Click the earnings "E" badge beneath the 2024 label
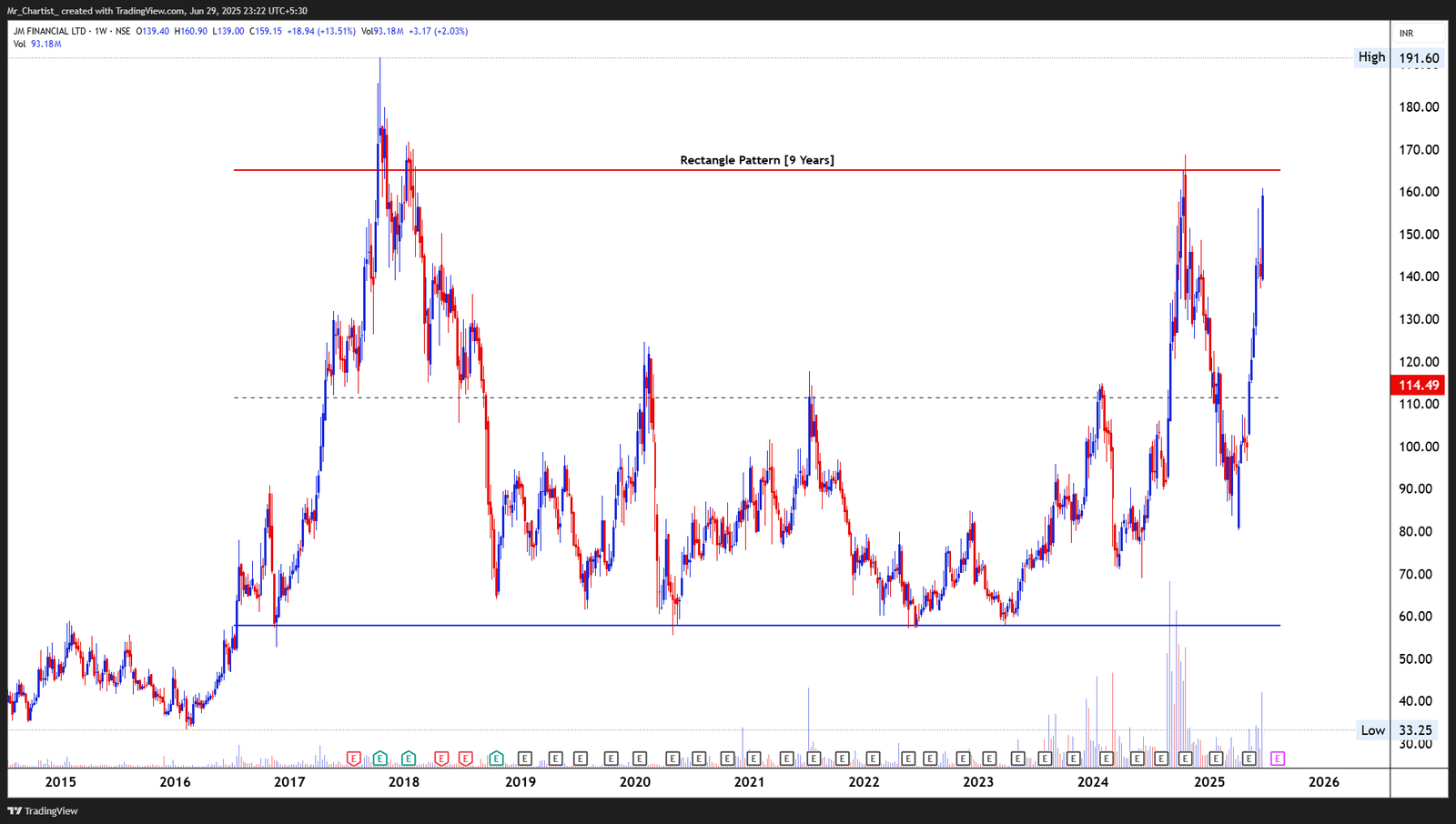Viewport: 1456px width, 824px height. (1105, 757)
